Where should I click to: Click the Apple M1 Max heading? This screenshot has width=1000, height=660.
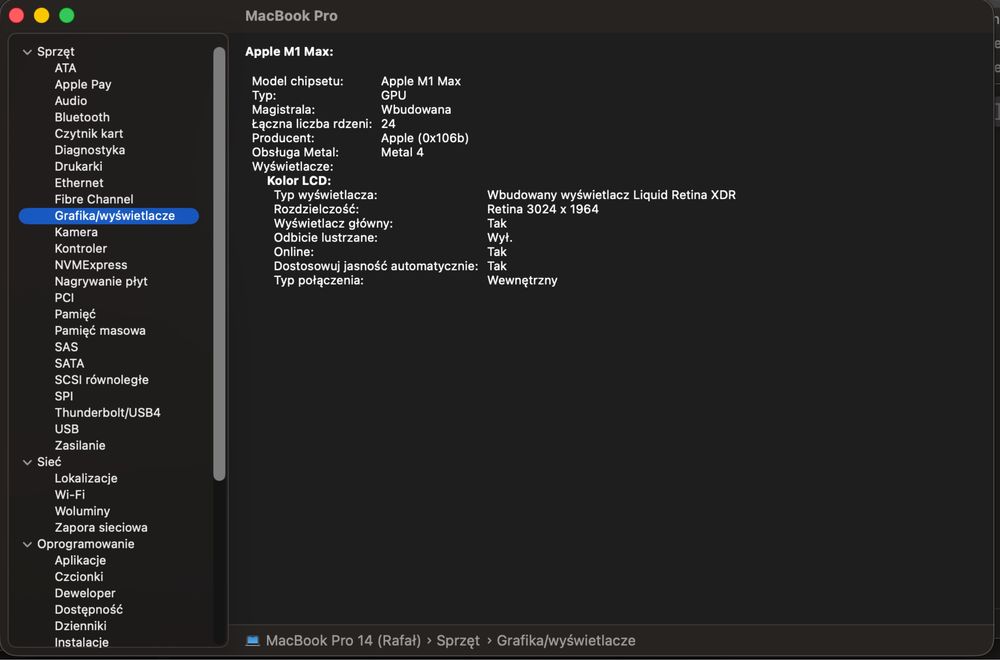289,51
